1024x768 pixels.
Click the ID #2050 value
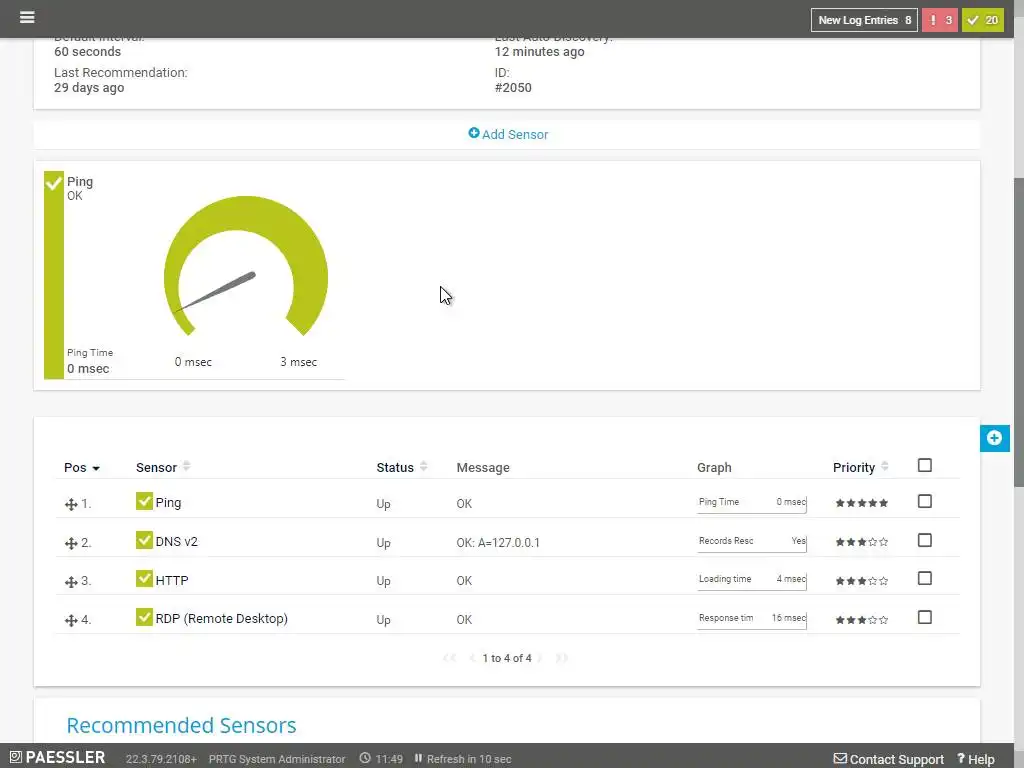tap(513, 88)
